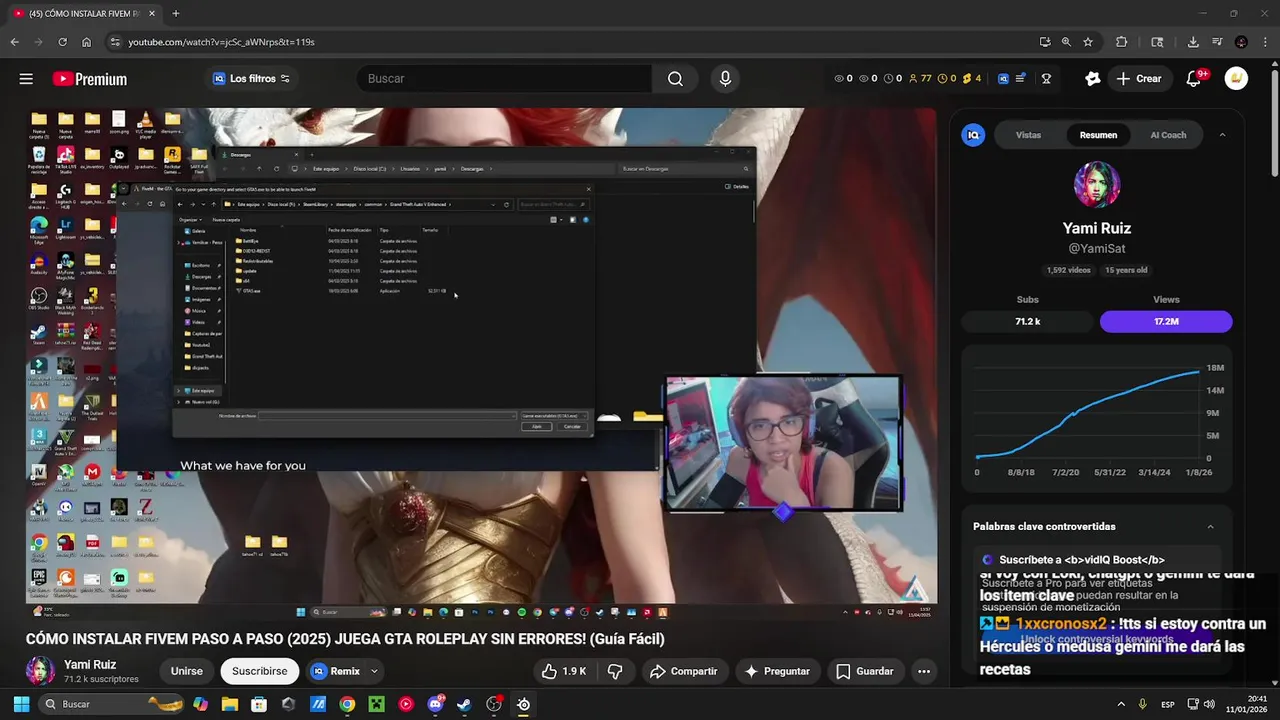
Task: Click the install app icon in address bar
Action: click(x=1045, y=42)
